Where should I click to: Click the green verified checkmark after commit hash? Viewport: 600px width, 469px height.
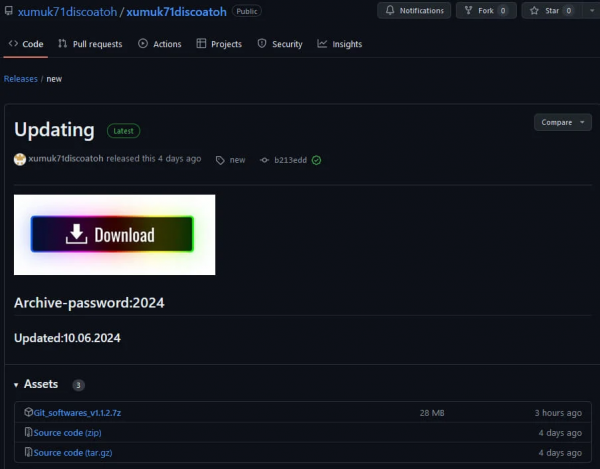point(316,160)
